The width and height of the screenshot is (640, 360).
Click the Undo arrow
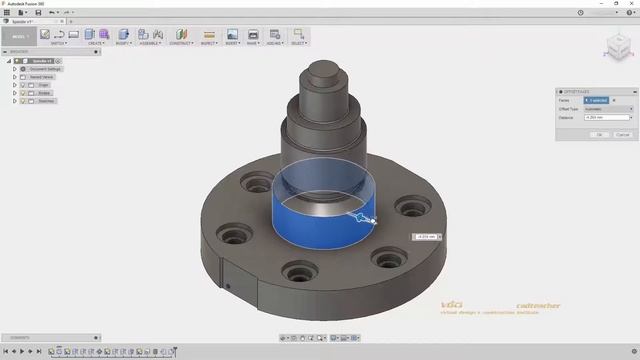point(51,13)
